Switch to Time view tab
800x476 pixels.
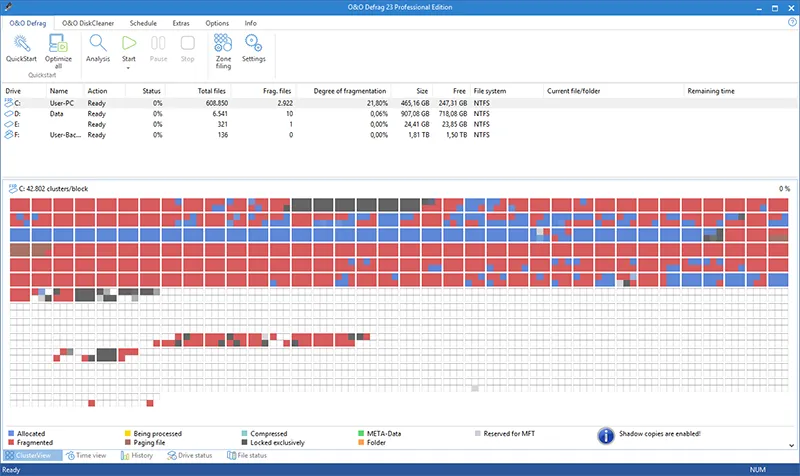pos(86,456)
